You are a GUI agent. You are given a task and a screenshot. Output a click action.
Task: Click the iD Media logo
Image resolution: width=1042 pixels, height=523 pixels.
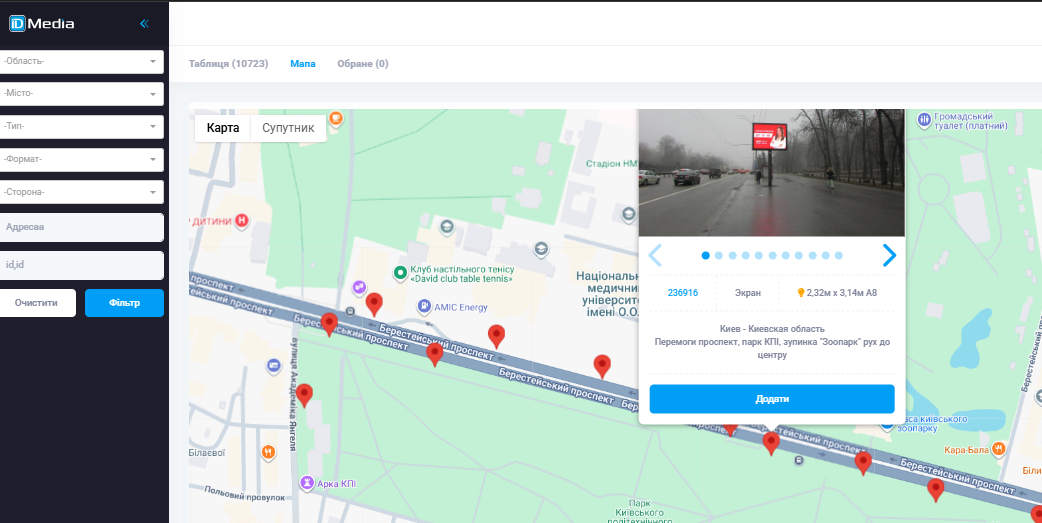[41, 24]
